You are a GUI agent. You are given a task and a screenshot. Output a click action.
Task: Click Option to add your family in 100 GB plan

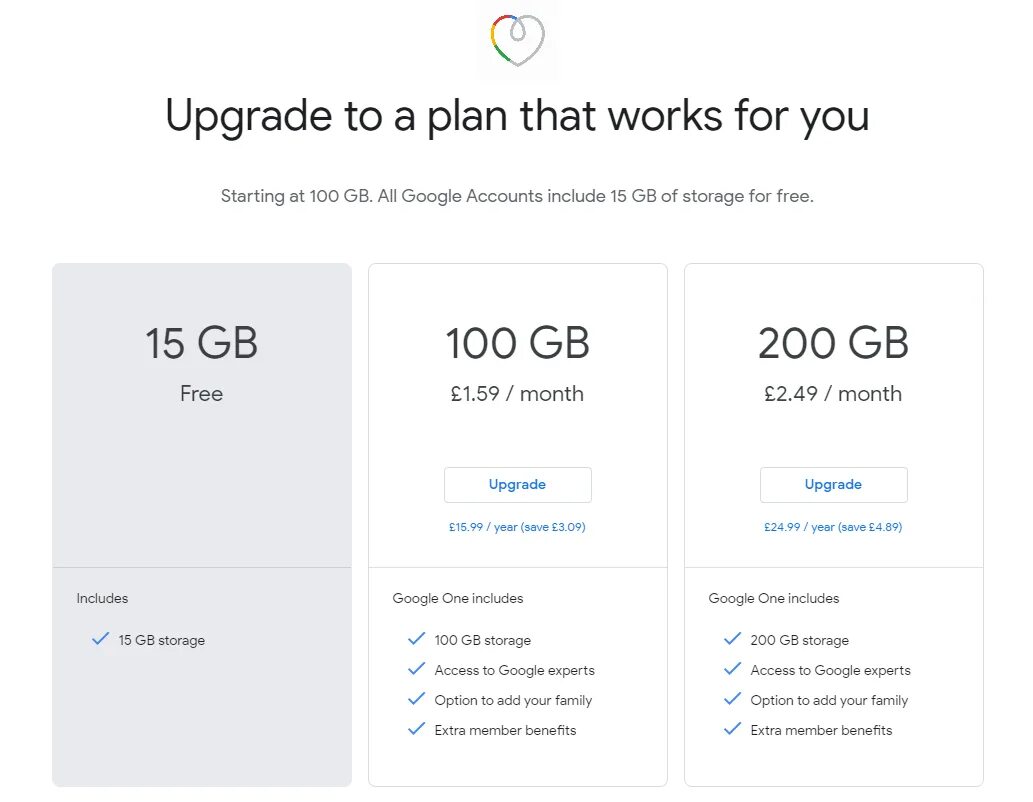pos(513,700)
